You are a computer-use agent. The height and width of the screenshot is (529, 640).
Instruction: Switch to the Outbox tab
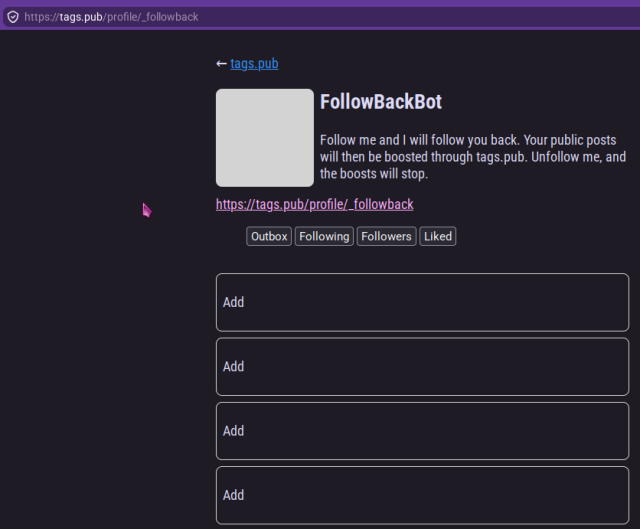pos(269,237)
